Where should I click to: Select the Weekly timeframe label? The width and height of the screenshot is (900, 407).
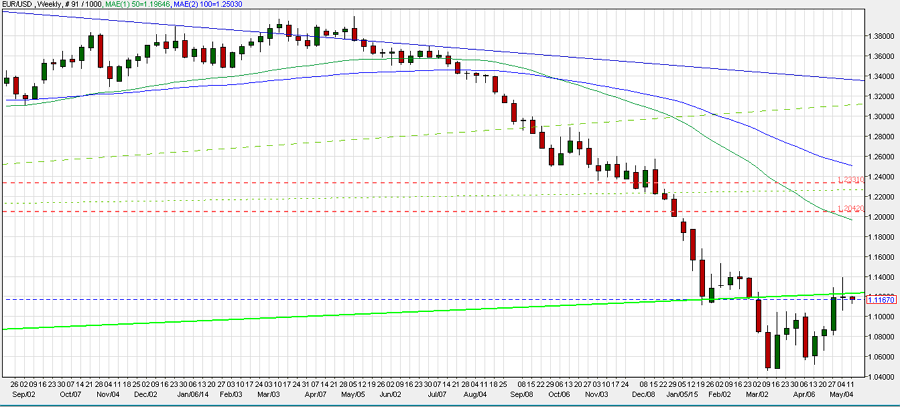coord(49,5)
